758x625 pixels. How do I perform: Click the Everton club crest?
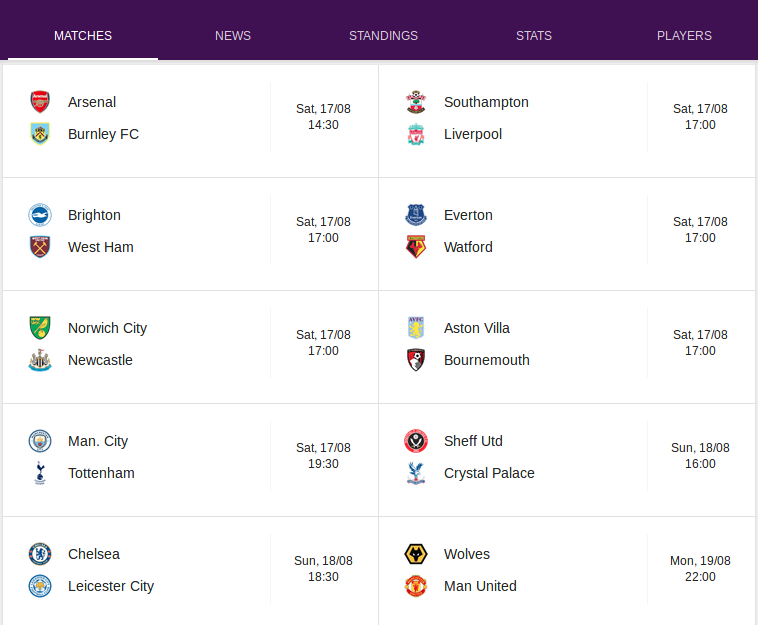point(416,215)
